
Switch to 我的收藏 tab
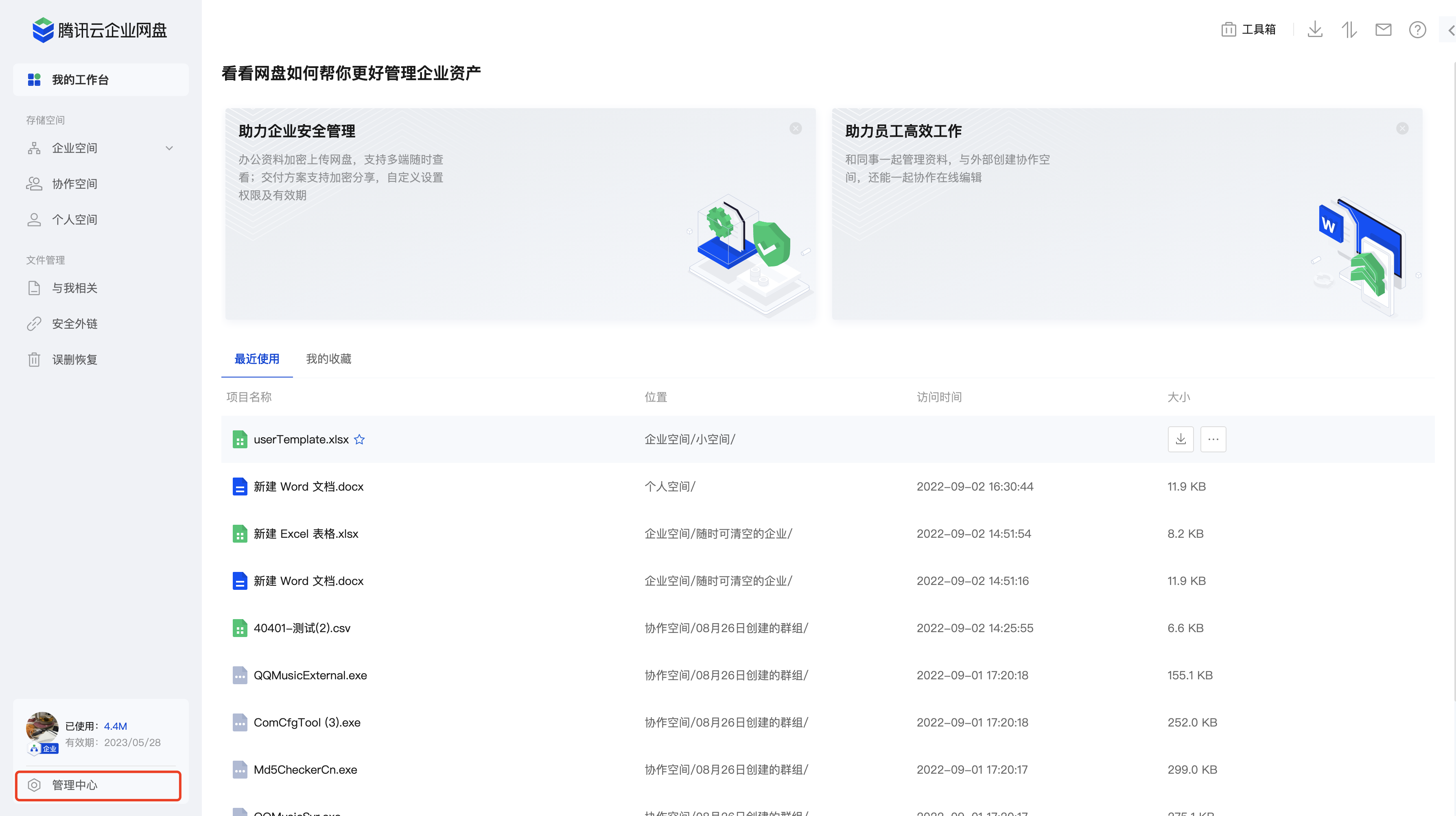click(x=328, y=359)
